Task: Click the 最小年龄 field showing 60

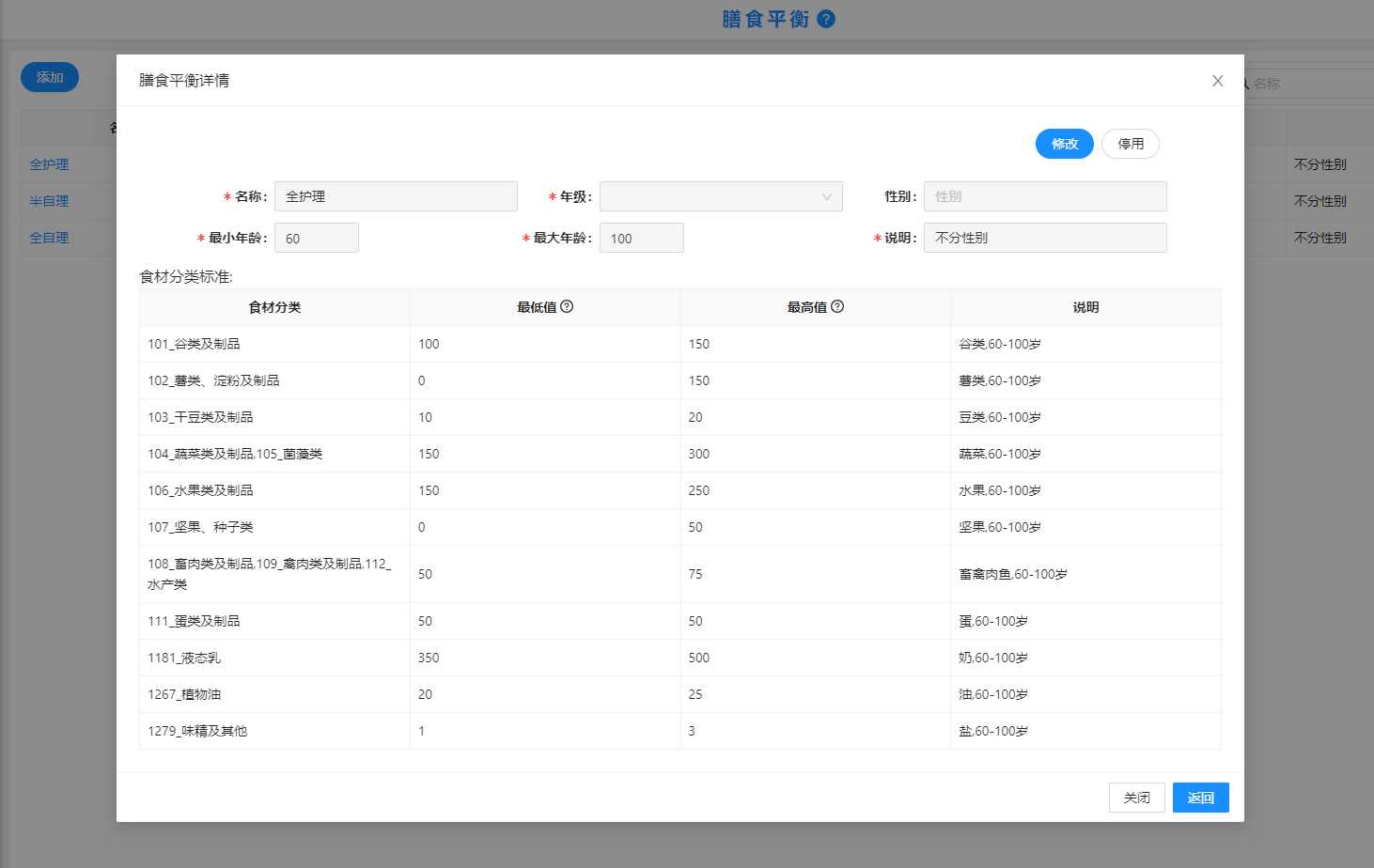Action: point(317,238)
